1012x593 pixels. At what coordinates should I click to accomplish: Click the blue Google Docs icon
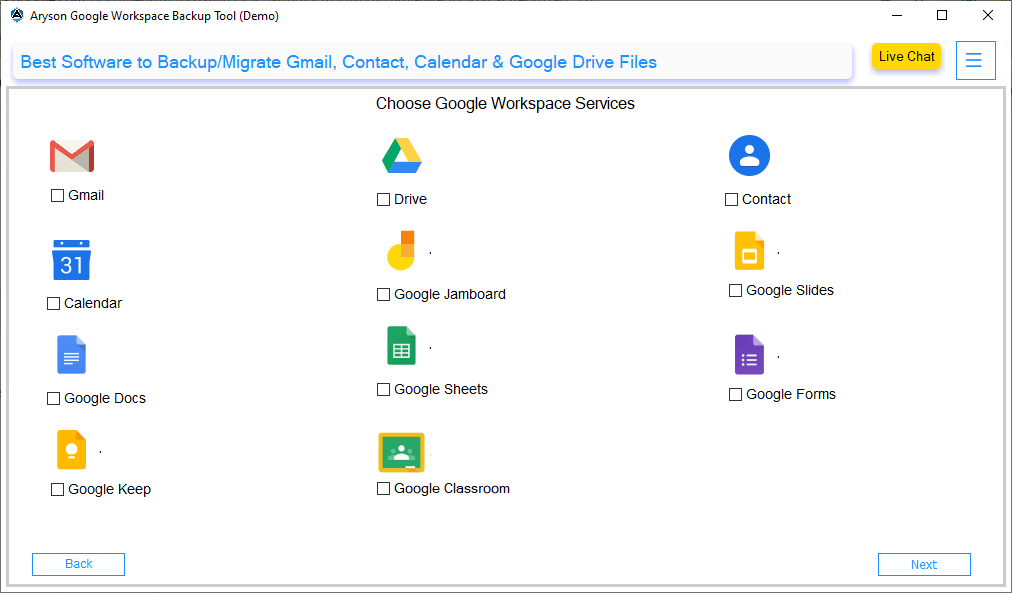tap(71, 354)
